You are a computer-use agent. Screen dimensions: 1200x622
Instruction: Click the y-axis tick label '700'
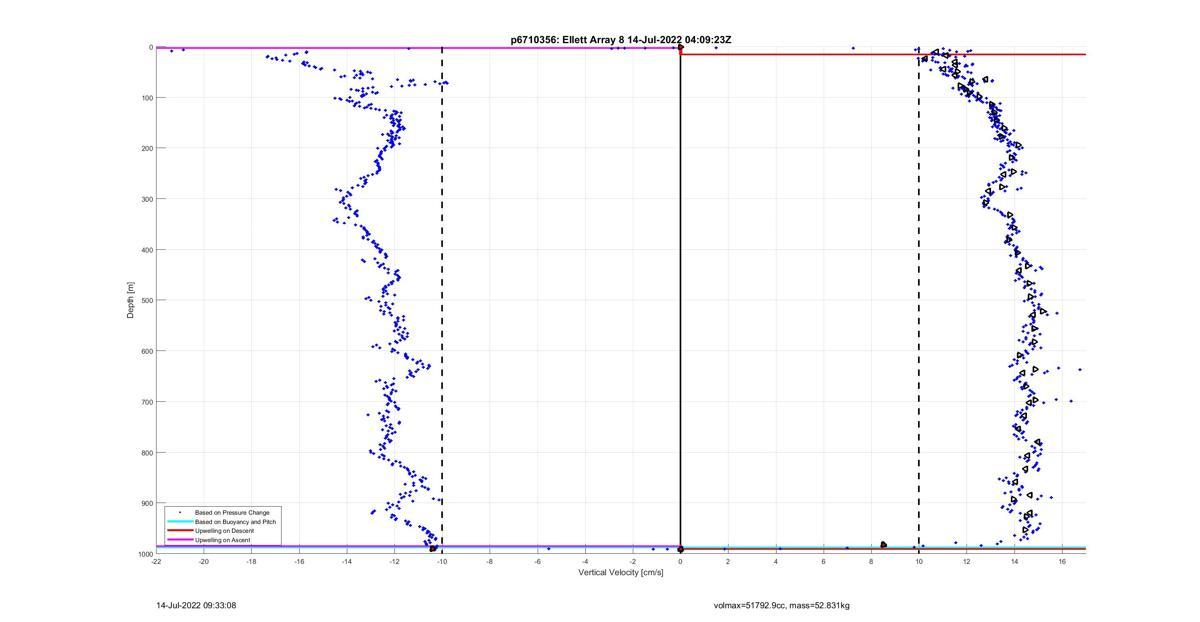pos(146,402)
